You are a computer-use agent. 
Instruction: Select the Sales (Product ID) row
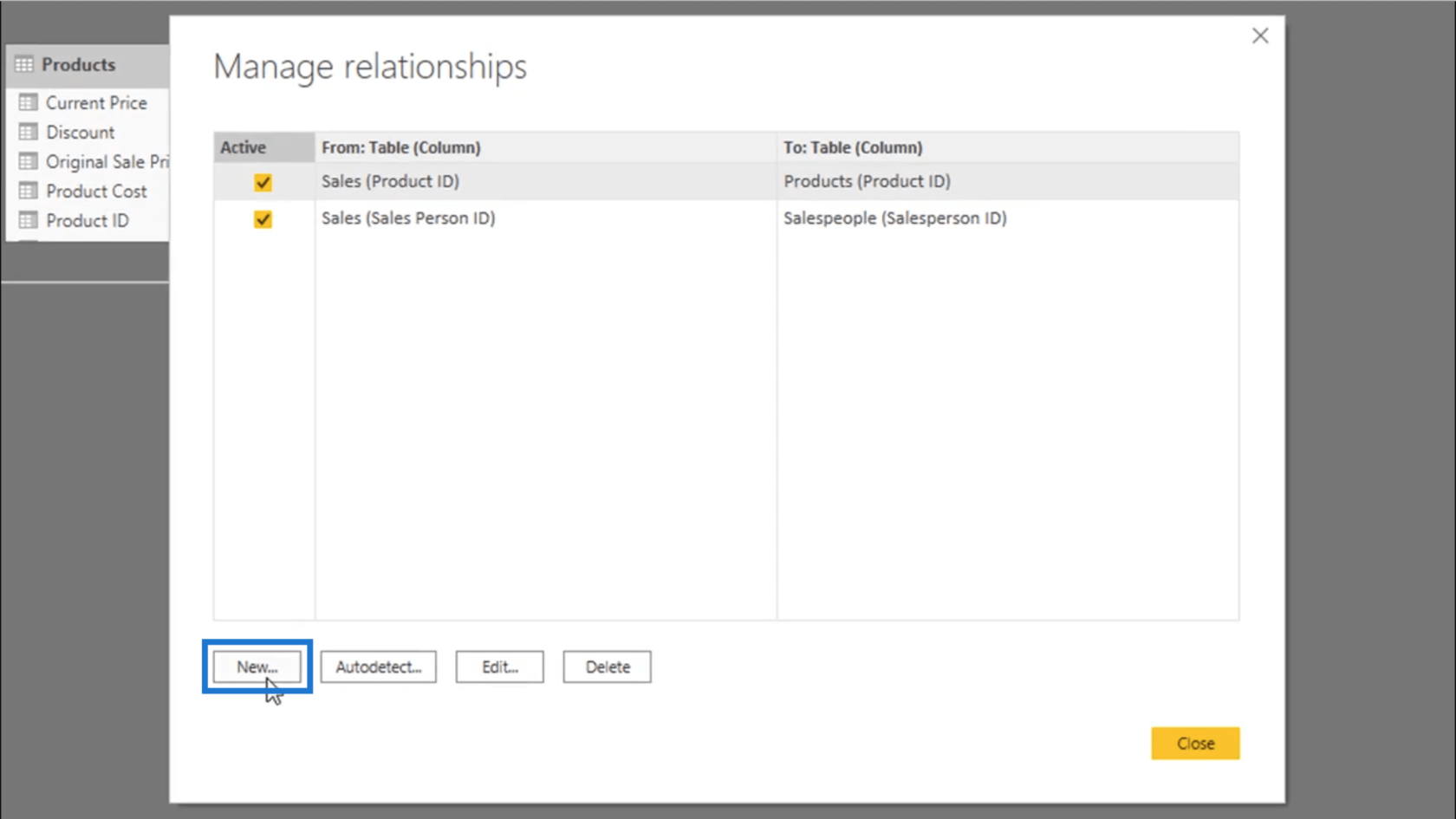pyautogui.click(x=726, y=181)
